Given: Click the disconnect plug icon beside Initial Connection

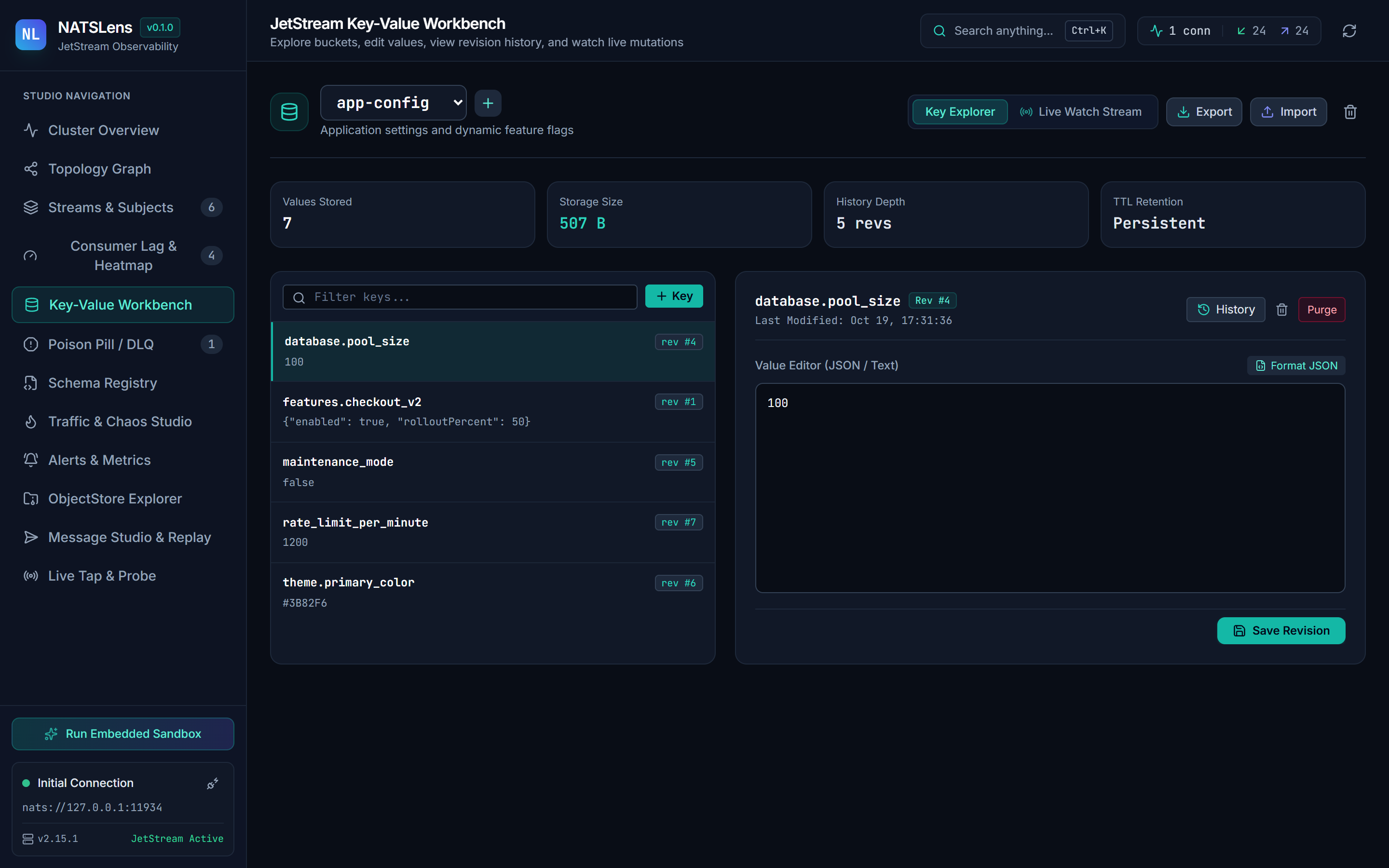Looking at the screenshot, I should click(x=212, y=784).
